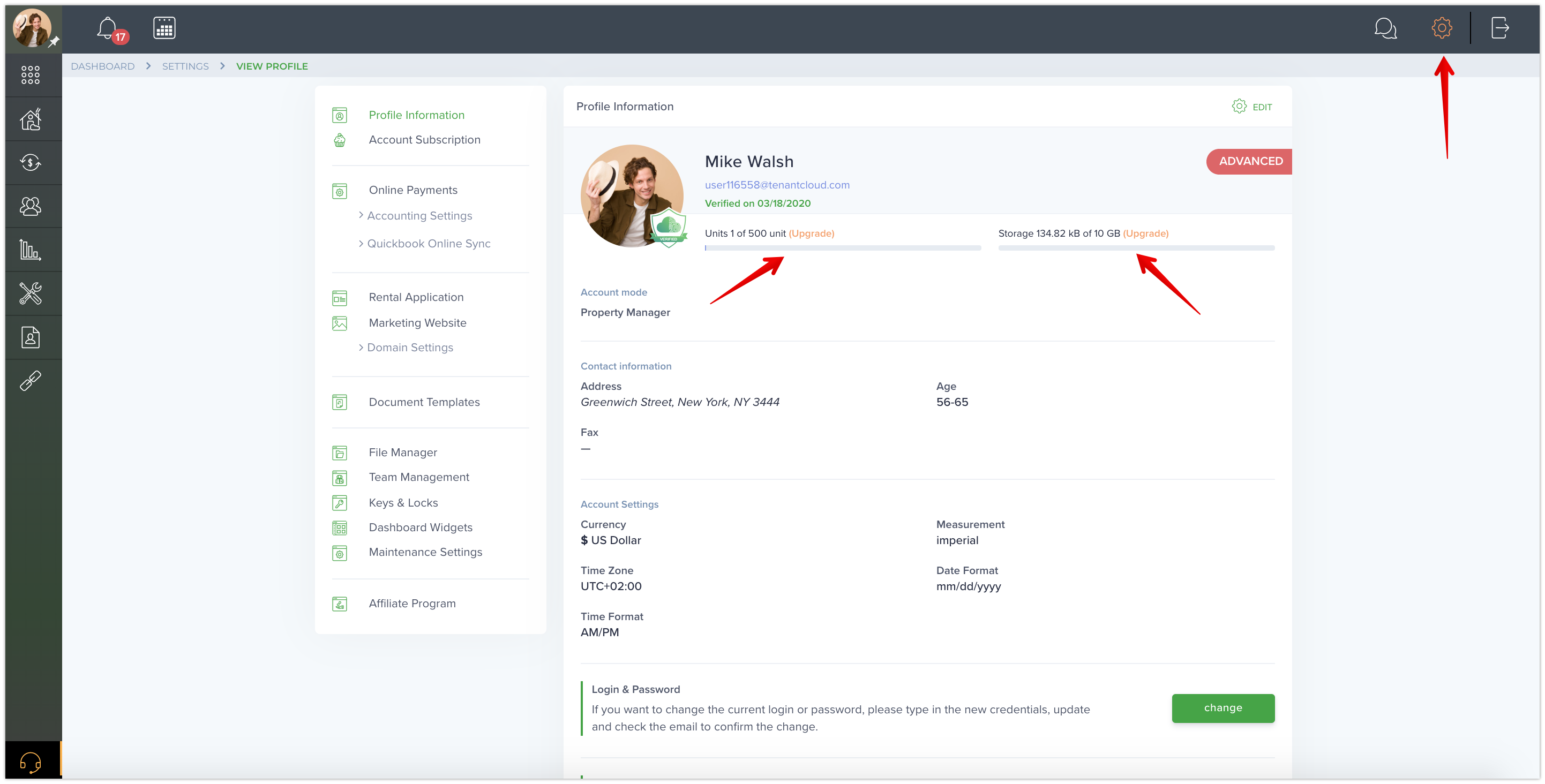The image size is (1545, 784).
Task: Click the orange settings gear icon
Action: pos(1441,27)
